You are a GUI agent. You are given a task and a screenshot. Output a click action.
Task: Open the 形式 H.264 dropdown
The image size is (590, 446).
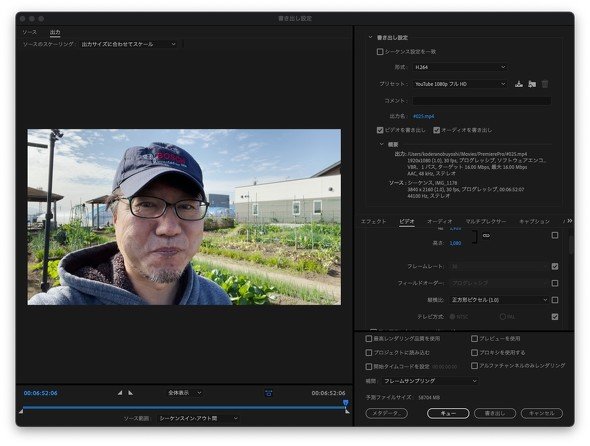click(x=460, y=67)
